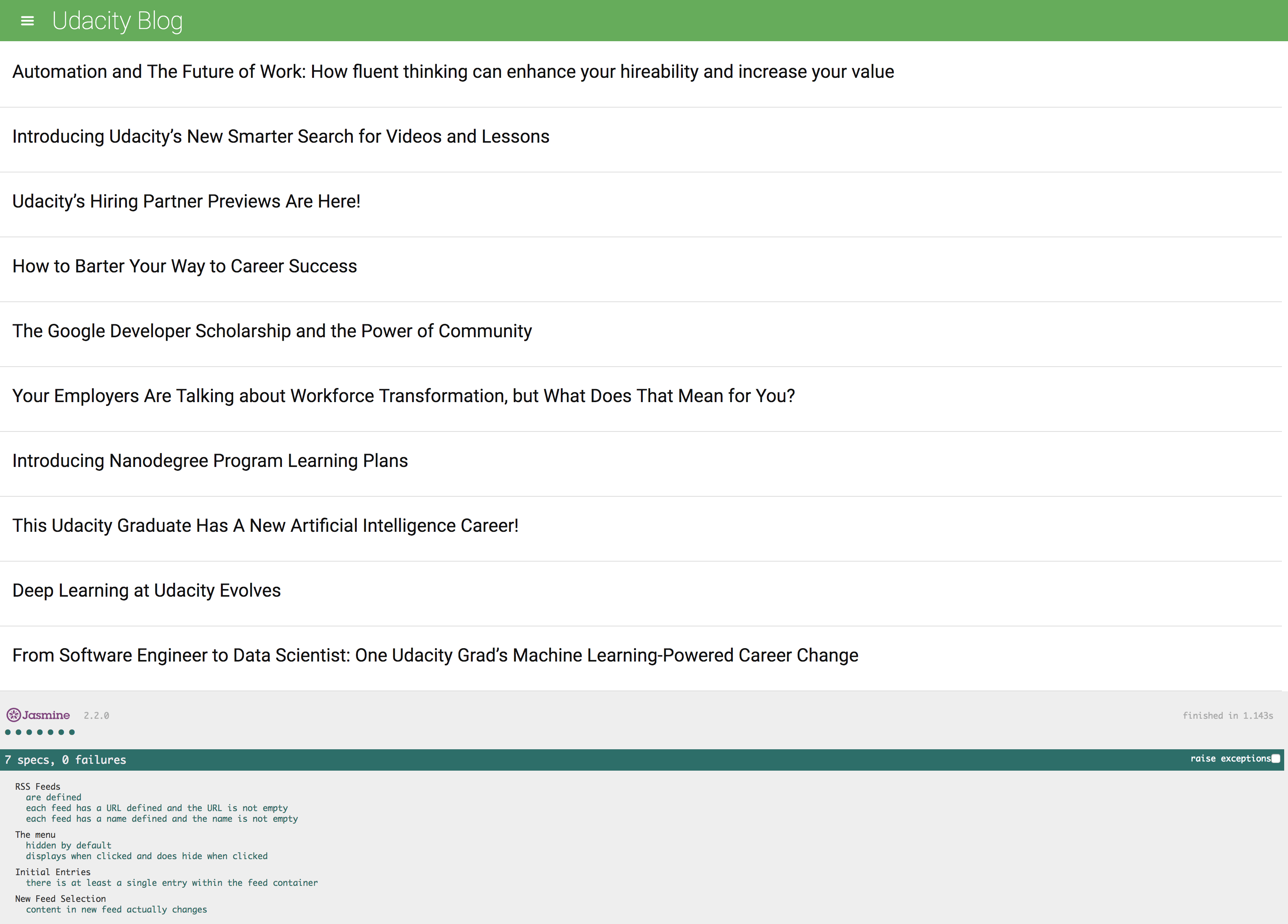This screenshot has width=1288, height=924.
Task: Click the 'Udacity Blog' header title
Action: pyautogui.click(x=118, y=21)
